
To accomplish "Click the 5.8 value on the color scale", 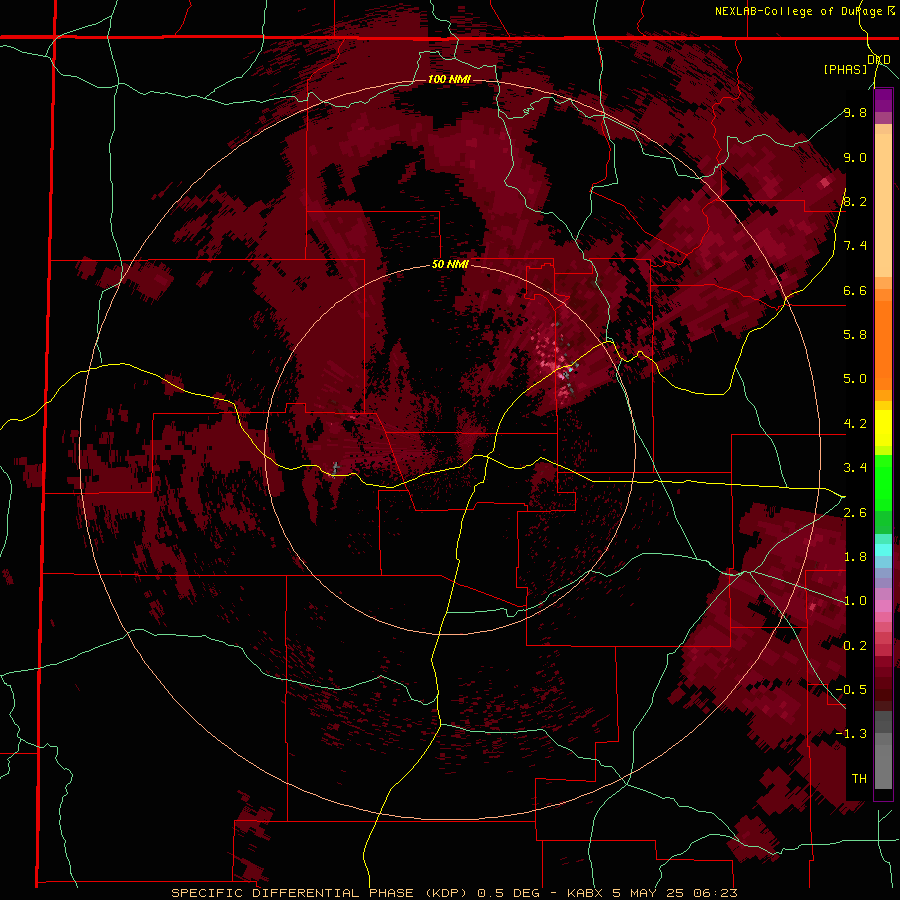I will click(x=855, y=335).
